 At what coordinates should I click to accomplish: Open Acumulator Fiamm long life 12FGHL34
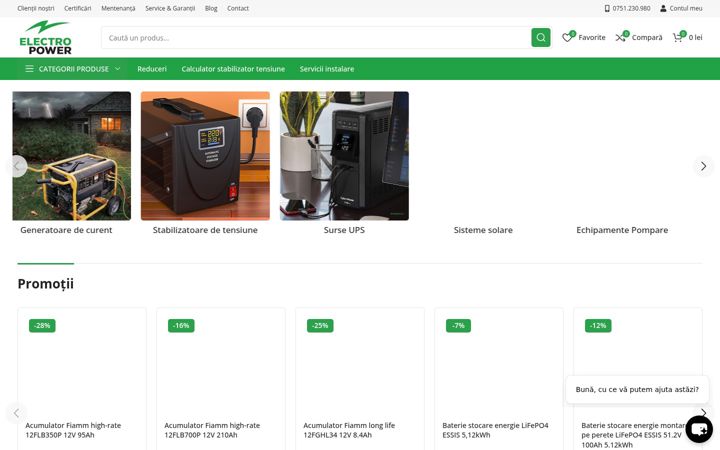(349, 430)
